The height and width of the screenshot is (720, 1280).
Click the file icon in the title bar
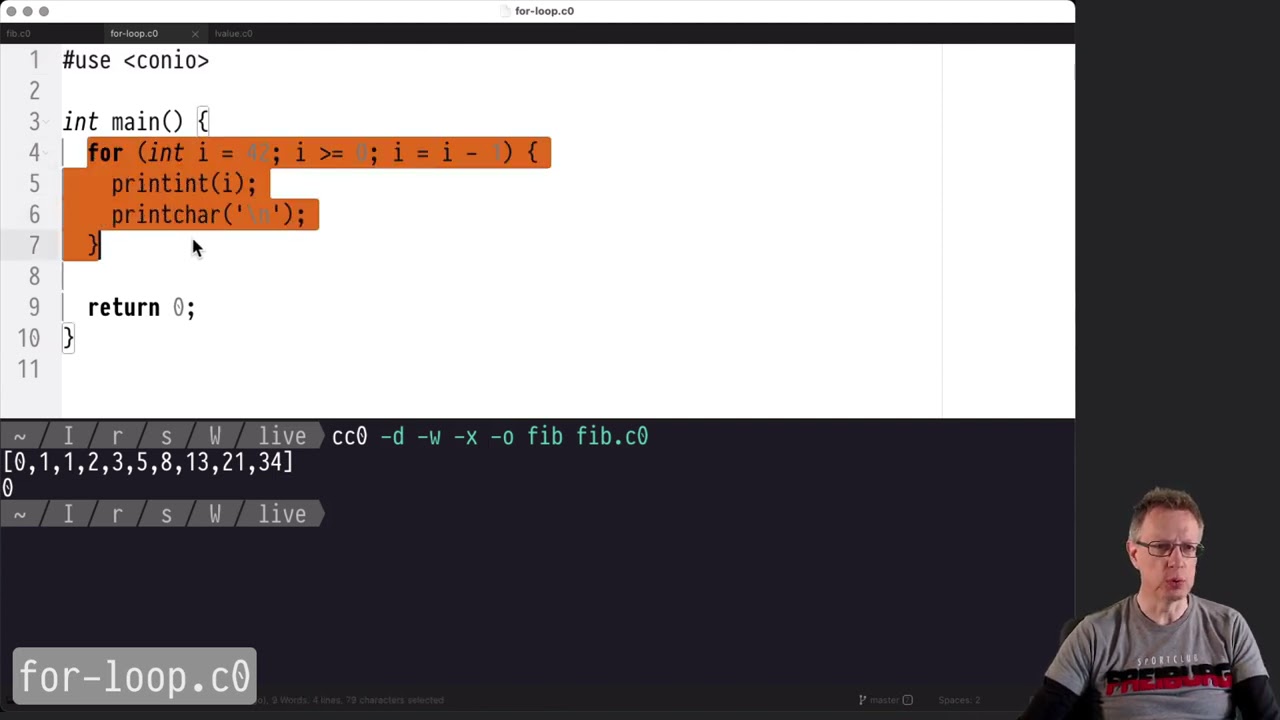[507, 11]
